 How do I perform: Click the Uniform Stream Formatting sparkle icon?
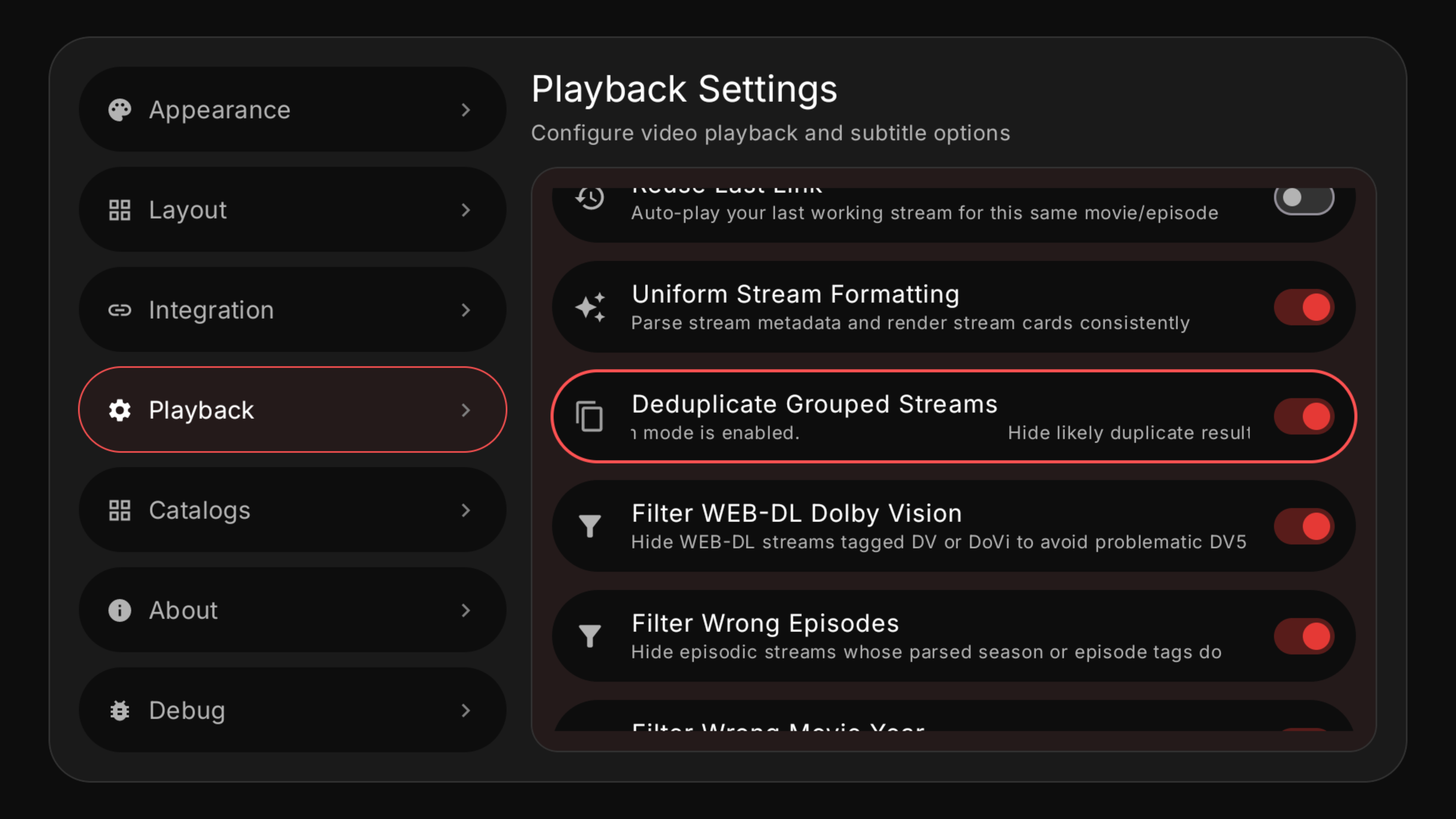coord(590,307)
